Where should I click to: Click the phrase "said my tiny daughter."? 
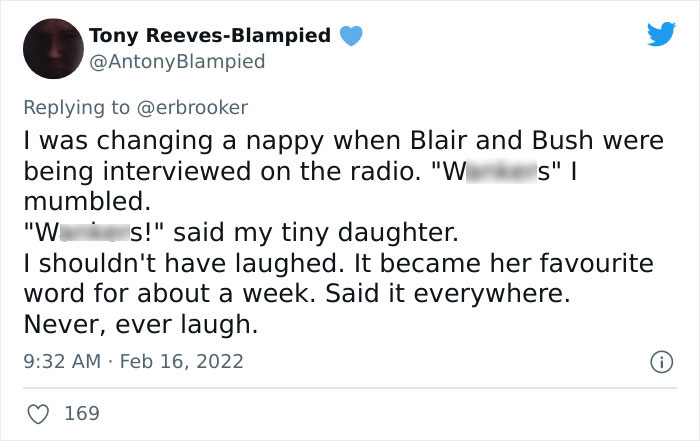click(x=316, y=233)
